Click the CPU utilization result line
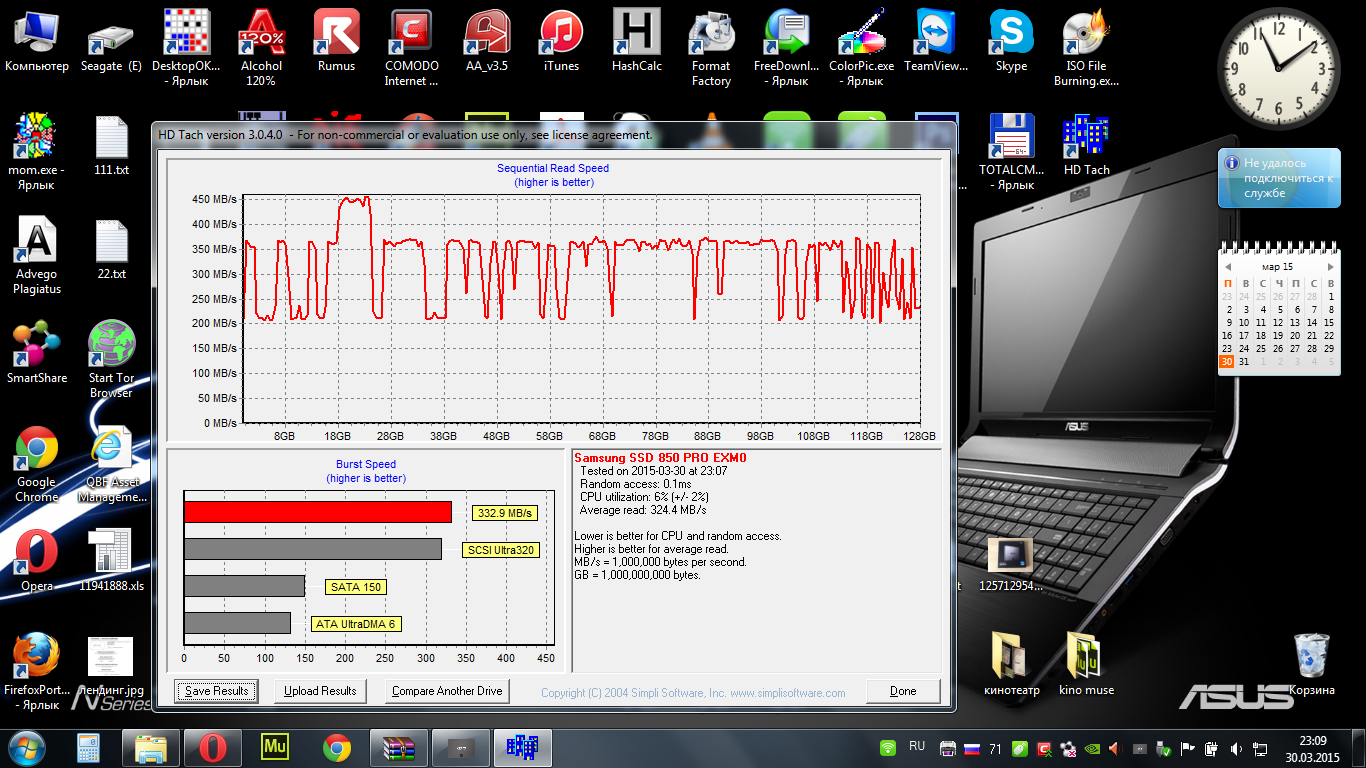Screen dimensions: 1366x768 coord(645,497)
